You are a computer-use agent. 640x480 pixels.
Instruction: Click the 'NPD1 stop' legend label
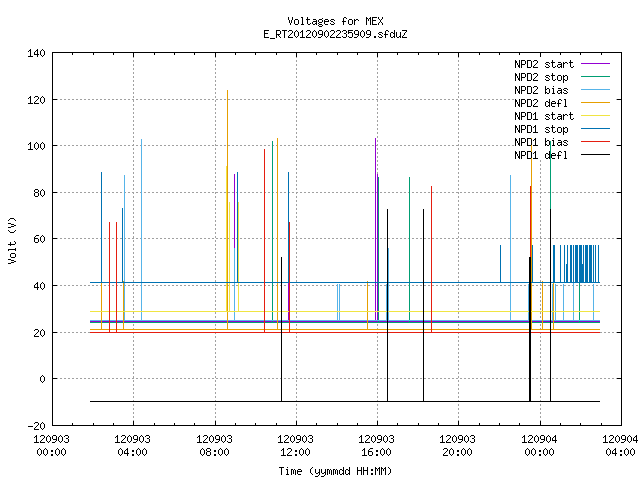click(541, 129)
